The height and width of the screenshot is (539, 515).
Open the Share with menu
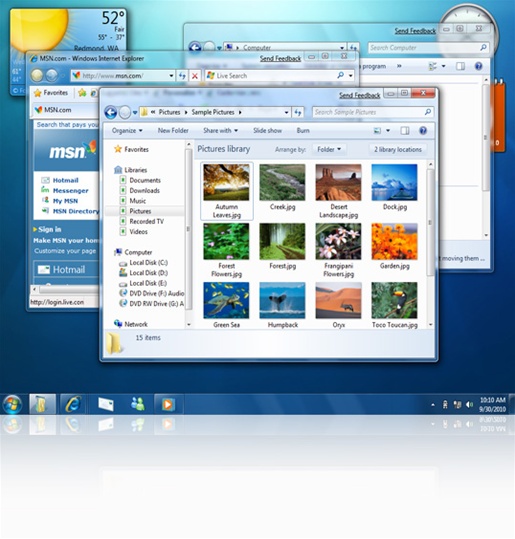click(x=220, y=131)
